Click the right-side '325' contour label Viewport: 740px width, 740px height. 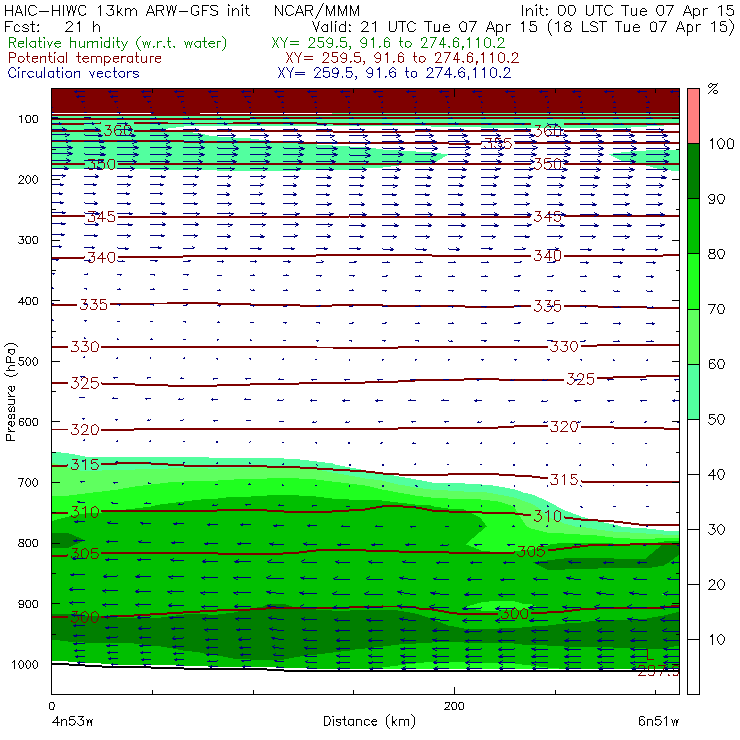580,379
